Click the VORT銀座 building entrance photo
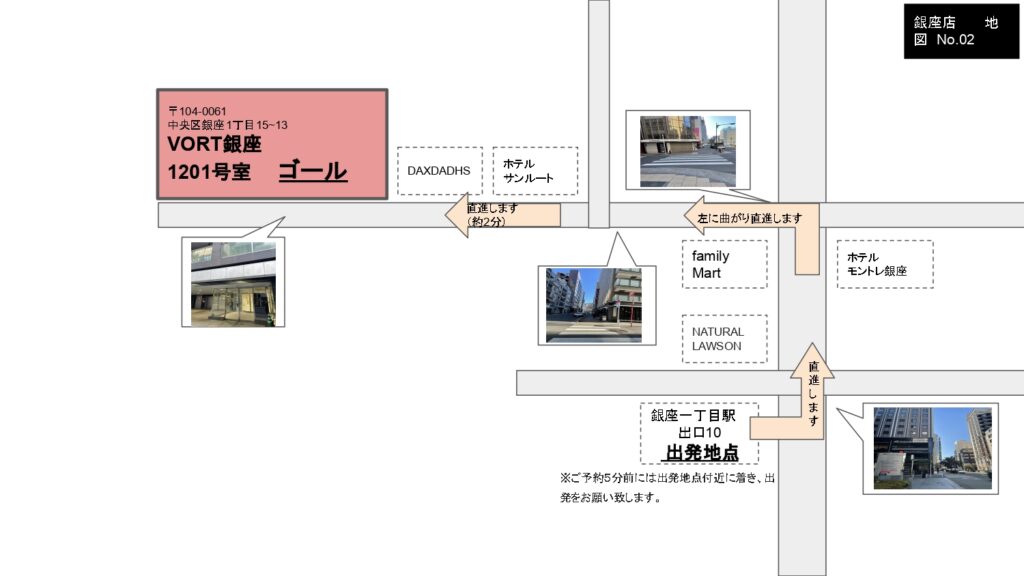 tap(233, 283)
